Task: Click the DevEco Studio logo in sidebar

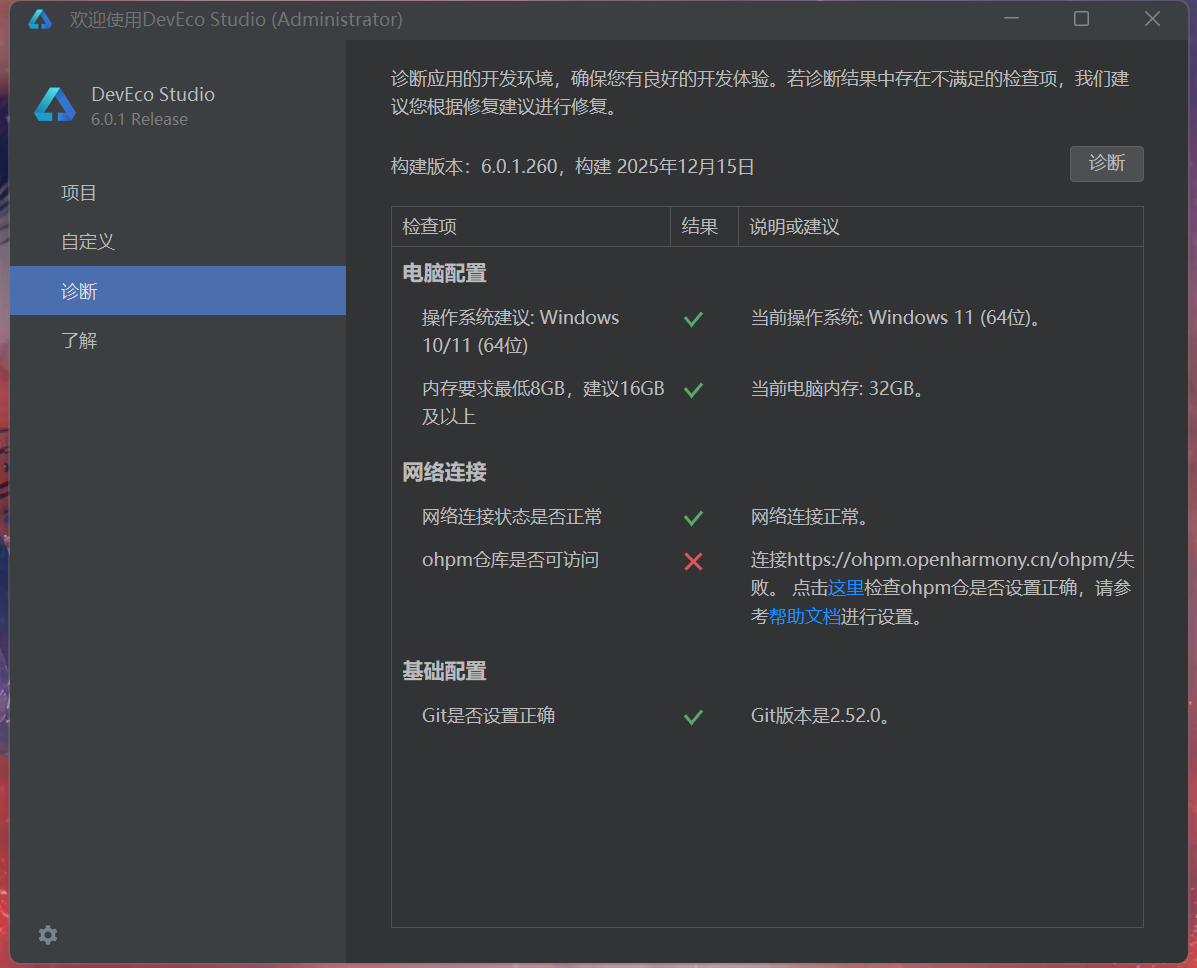Action: (x=55, y=105)
